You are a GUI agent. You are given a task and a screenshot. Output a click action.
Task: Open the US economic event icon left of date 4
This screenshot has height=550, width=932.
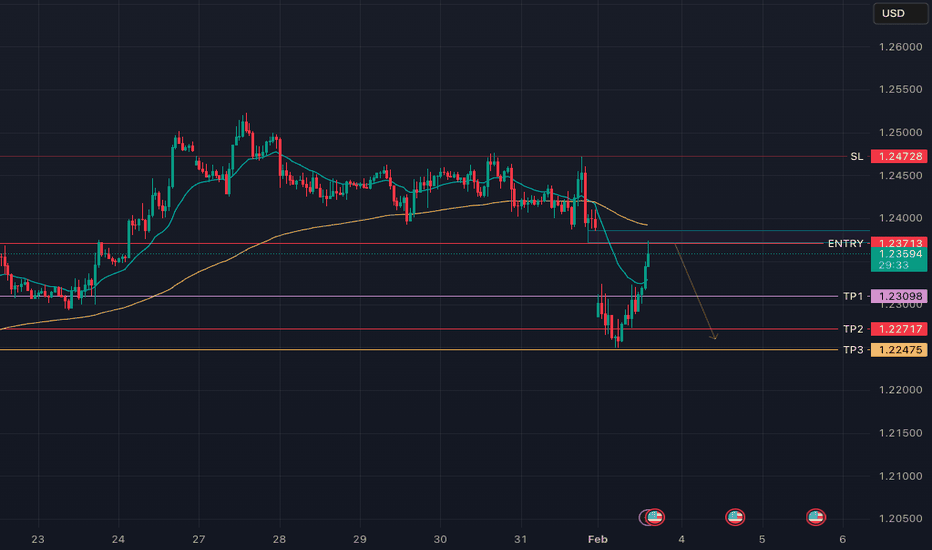654,517
